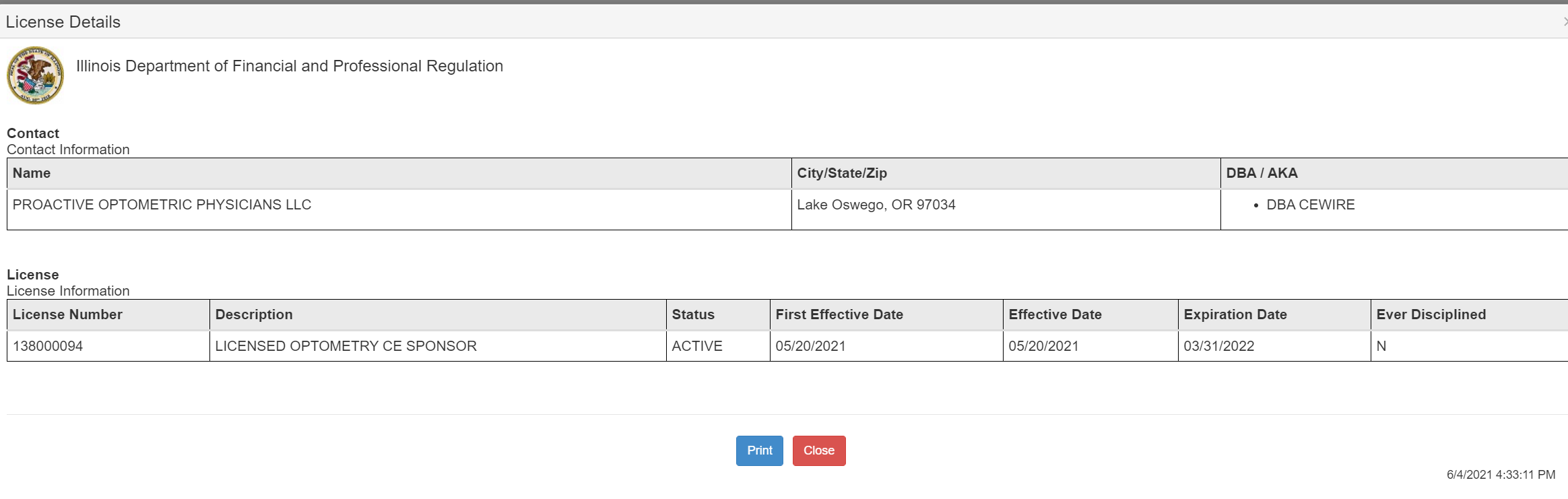Click the License Number column header
The height and width of the screenshot is (499, 1568).
pos(108,314)
